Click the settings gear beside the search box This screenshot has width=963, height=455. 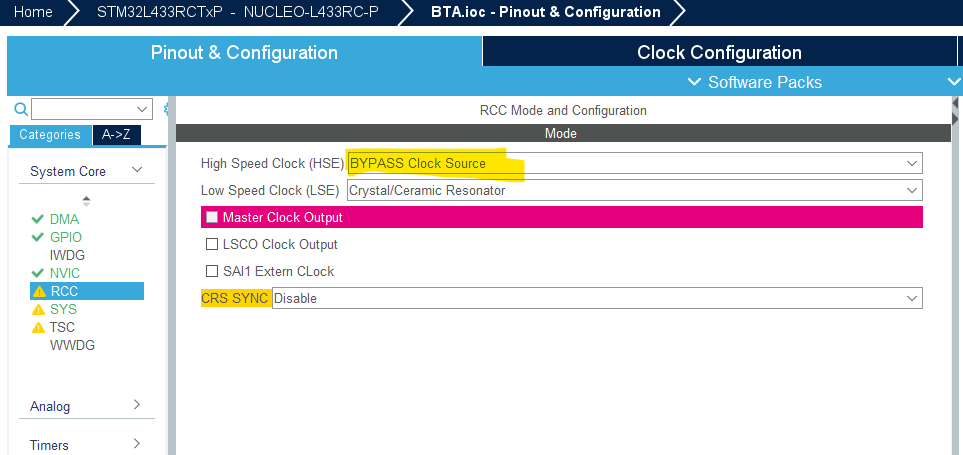point(166,109)
